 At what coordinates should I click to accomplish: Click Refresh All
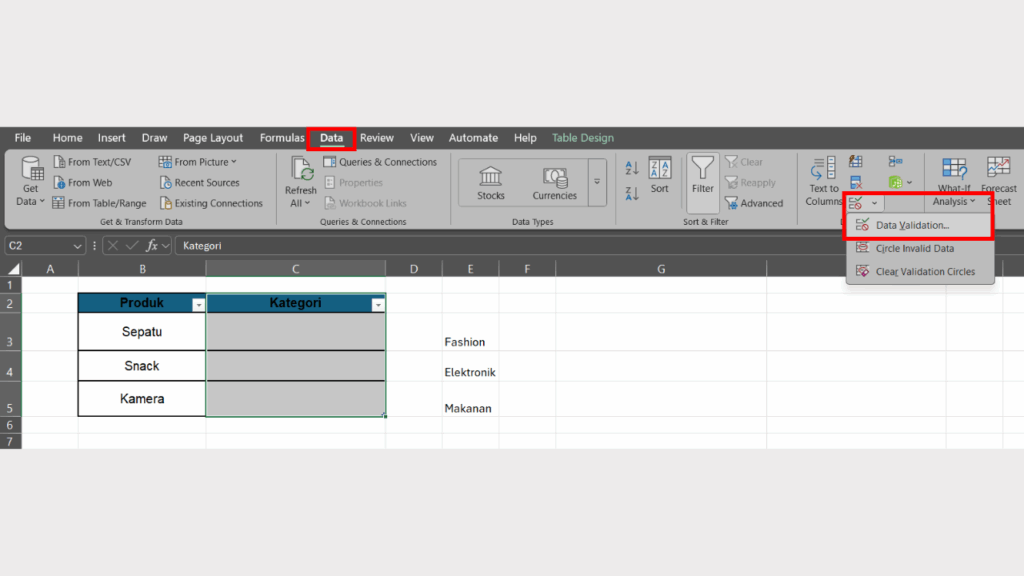(x=300, y=180)
